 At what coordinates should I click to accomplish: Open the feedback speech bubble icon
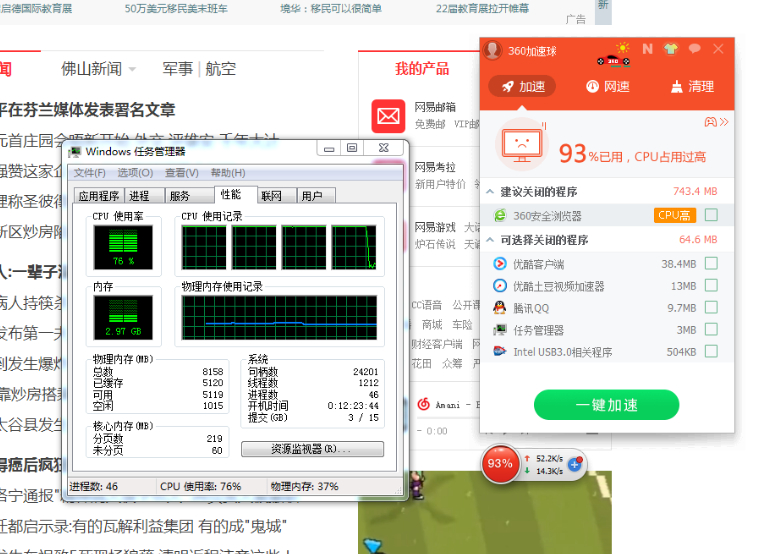coord(694,48)
